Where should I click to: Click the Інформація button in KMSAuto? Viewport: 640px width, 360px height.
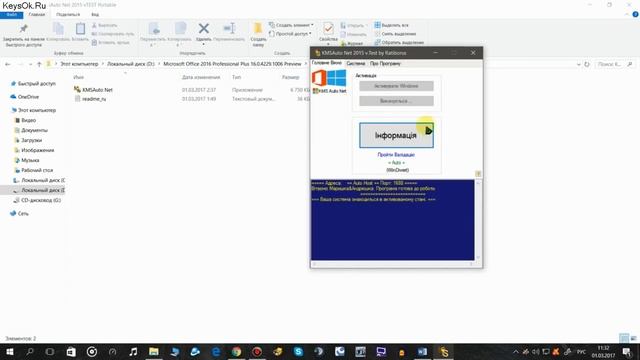[x=396, y=135]
